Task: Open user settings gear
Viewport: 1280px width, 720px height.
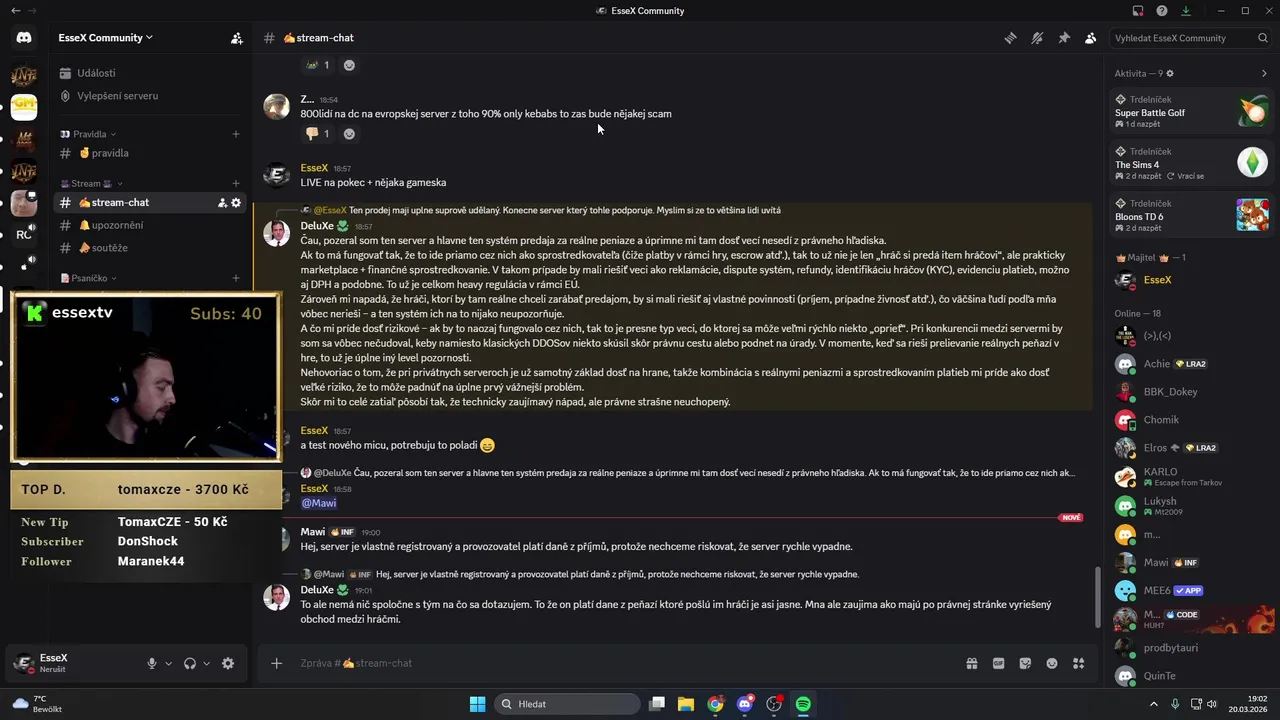Action: click(x=228, y=663)
